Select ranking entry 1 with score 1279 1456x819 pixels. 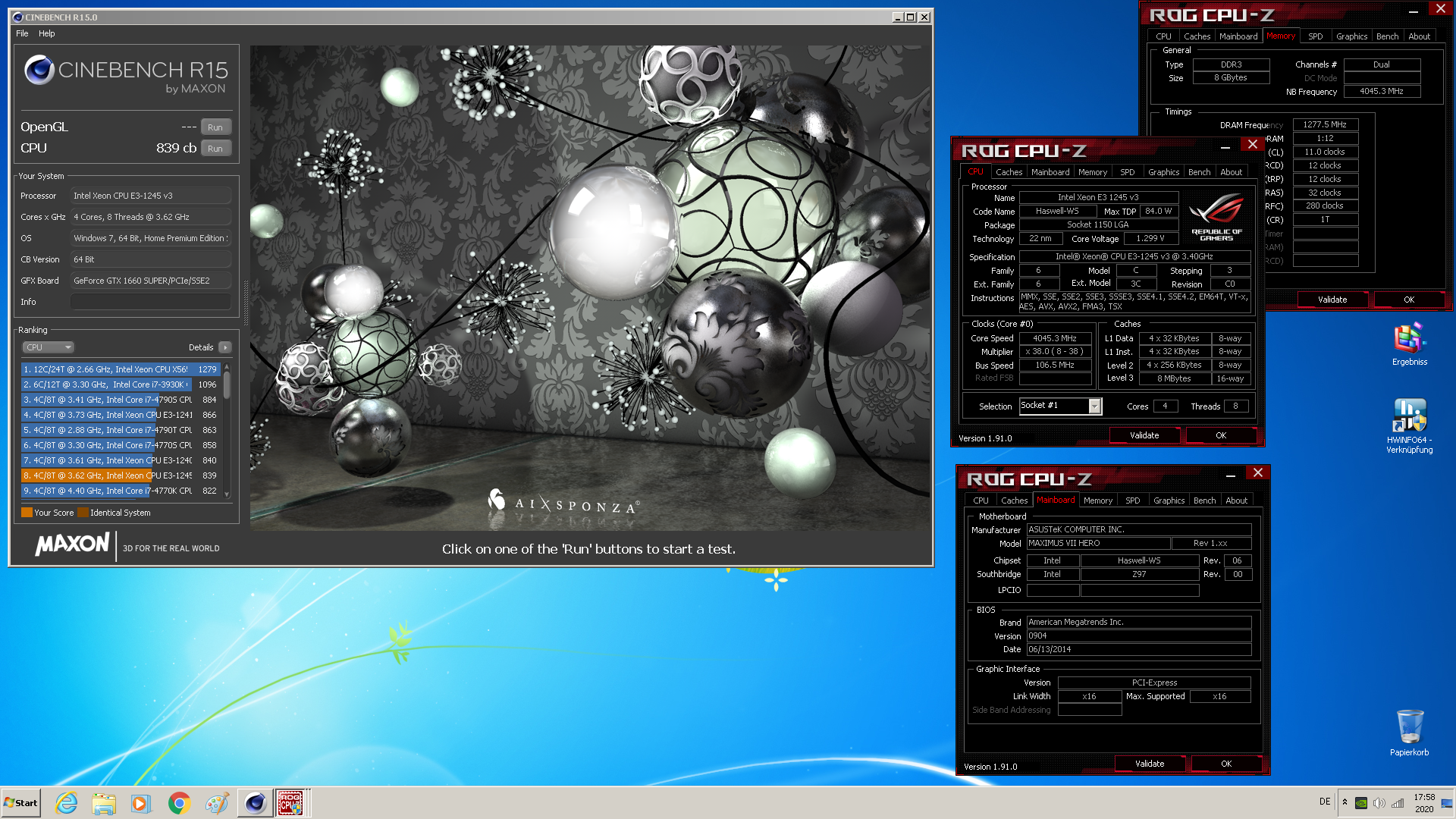pyautogui.click(x=121, y=369)
